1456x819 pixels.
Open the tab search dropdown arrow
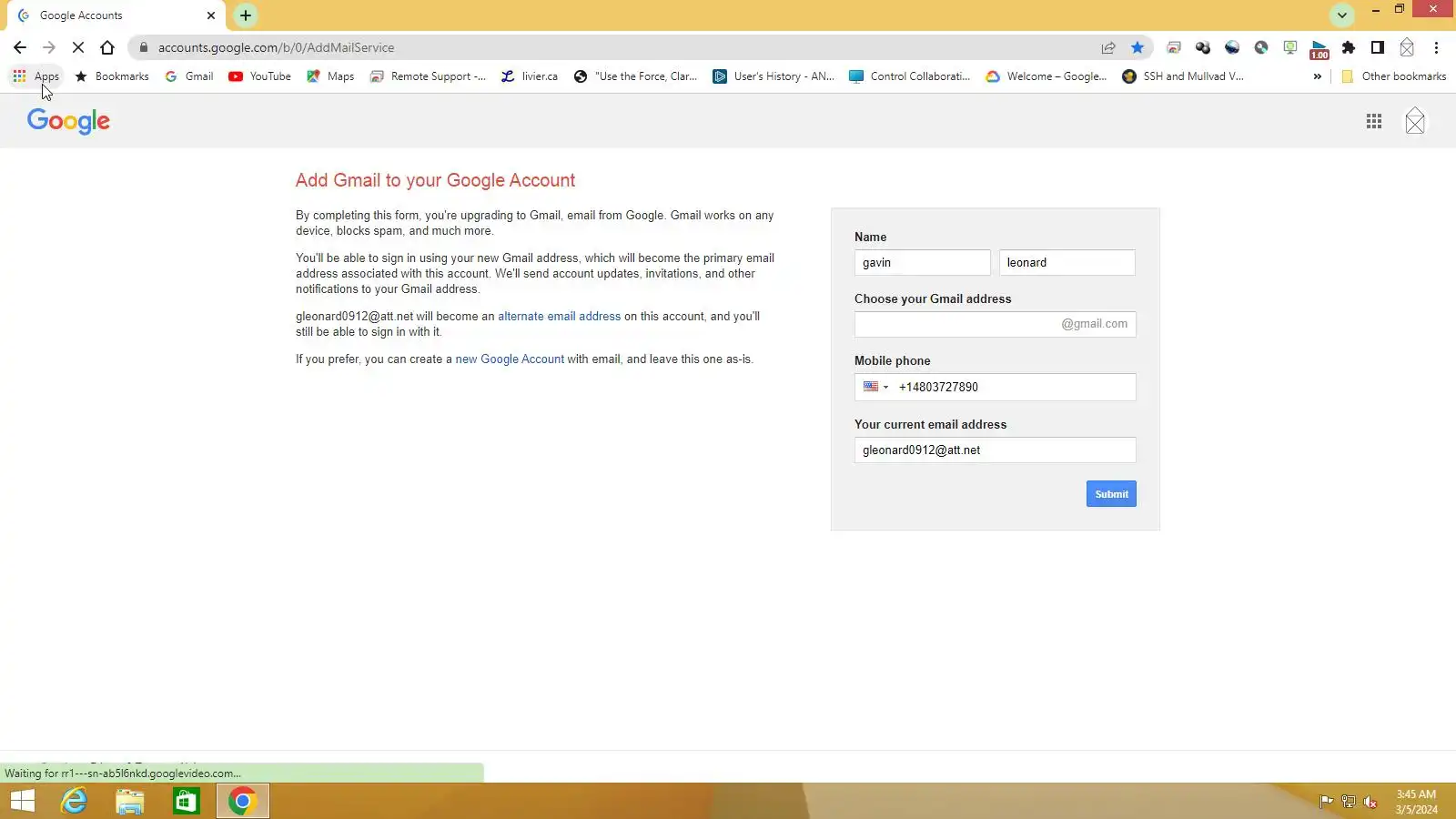click(x=1342, y=15)
